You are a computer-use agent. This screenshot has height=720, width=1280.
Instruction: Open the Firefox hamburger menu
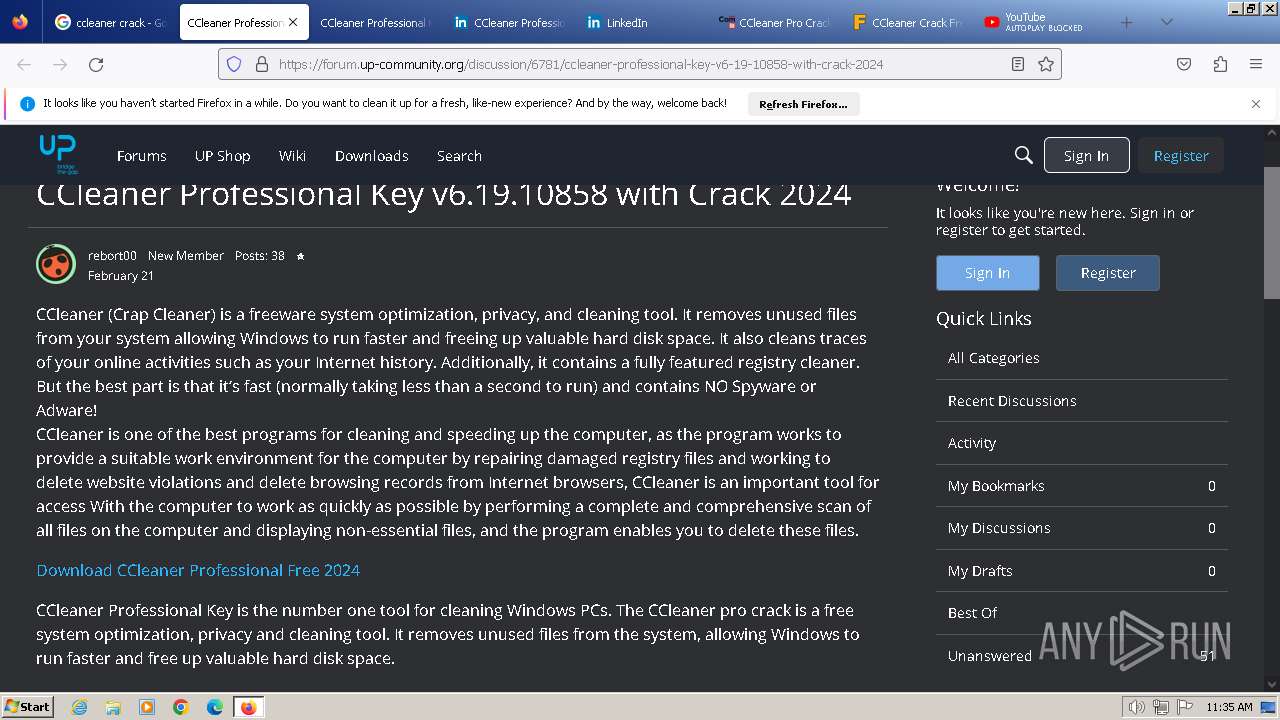click(1256, 64)
